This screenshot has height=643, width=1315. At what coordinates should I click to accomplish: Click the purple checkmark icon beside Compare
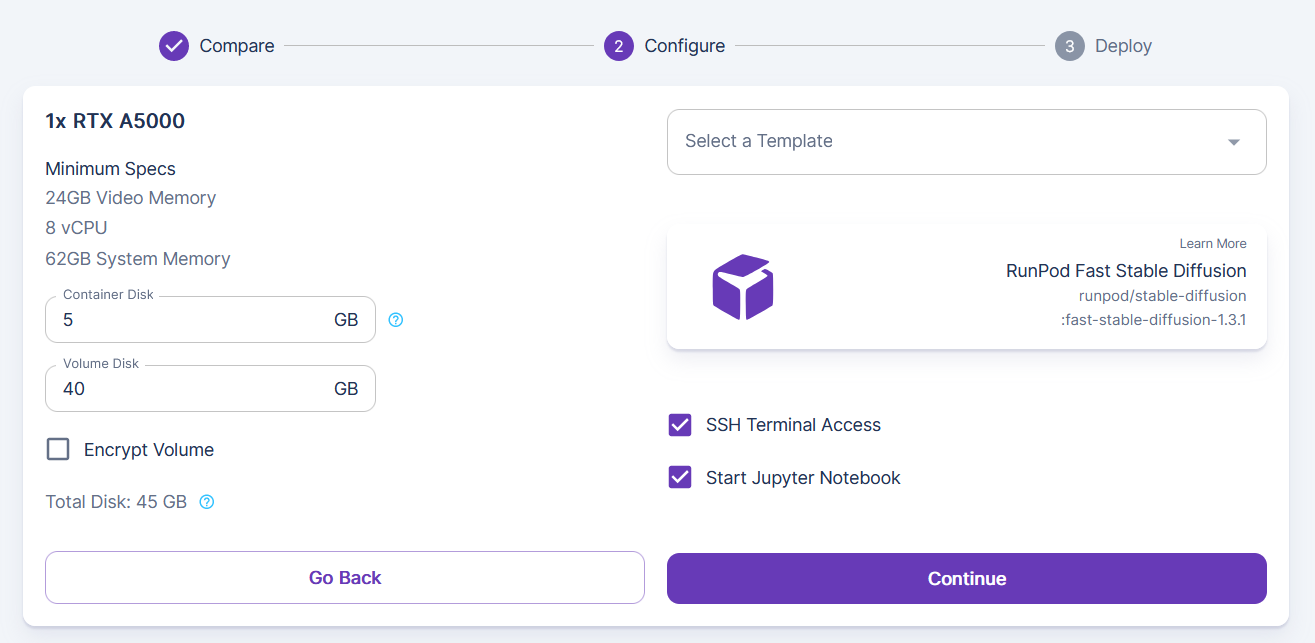[174, 46]
